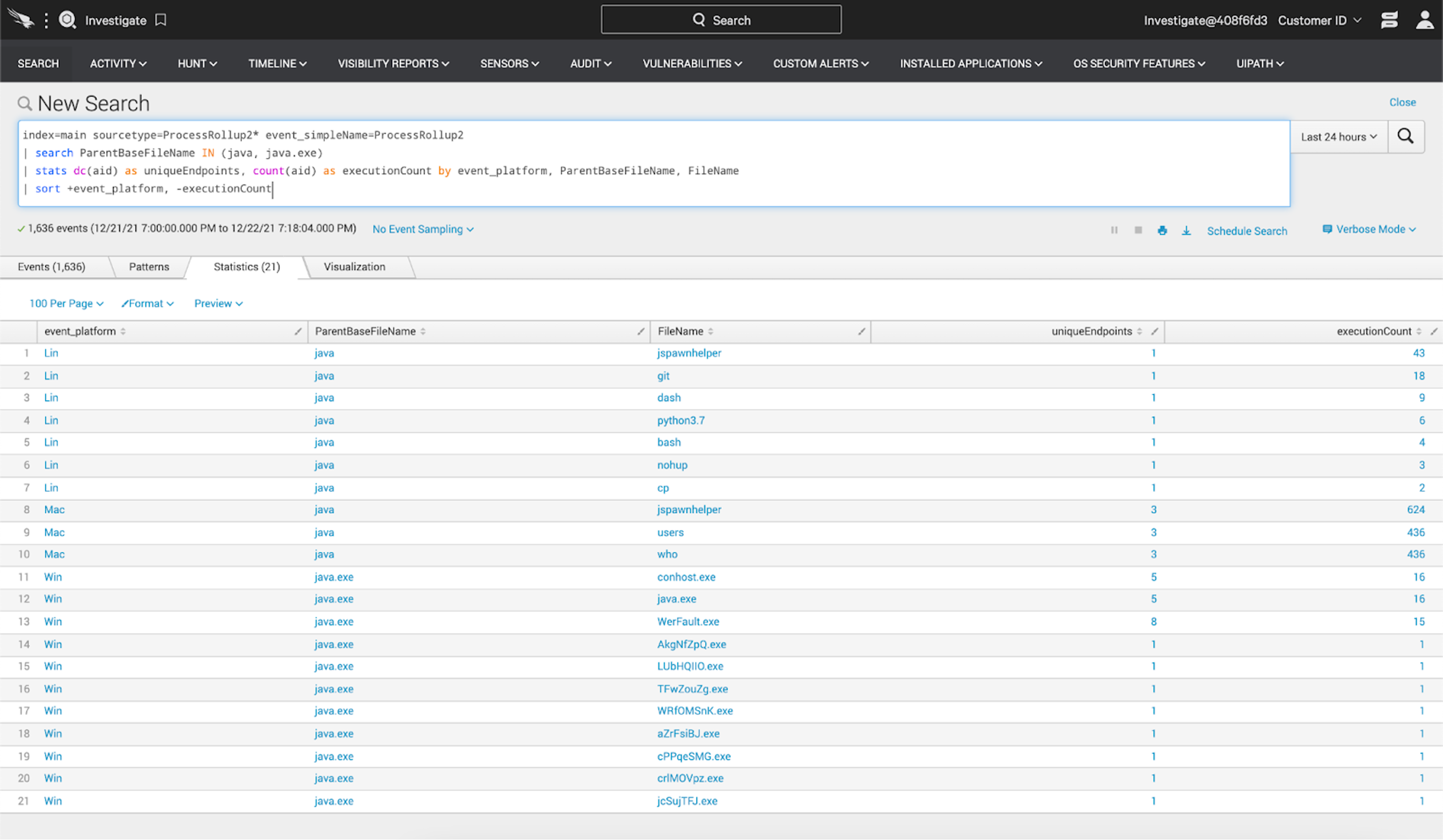Click the nohup FileName link
The width and height of the screenshot is (1443, 840).
pyautogui.click(x=672, y=465)
